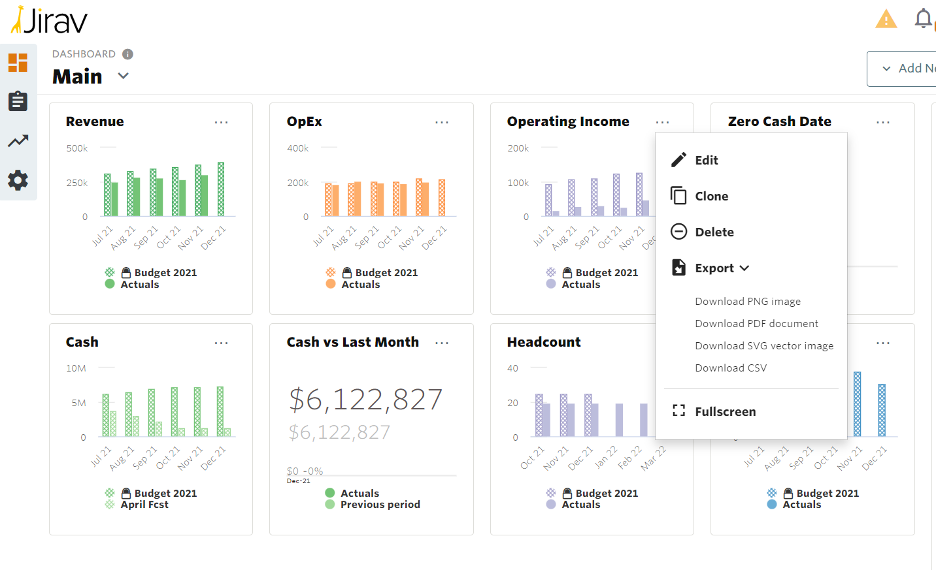Click Download CSV option
The image size is (936, 570).
[730, 368]
